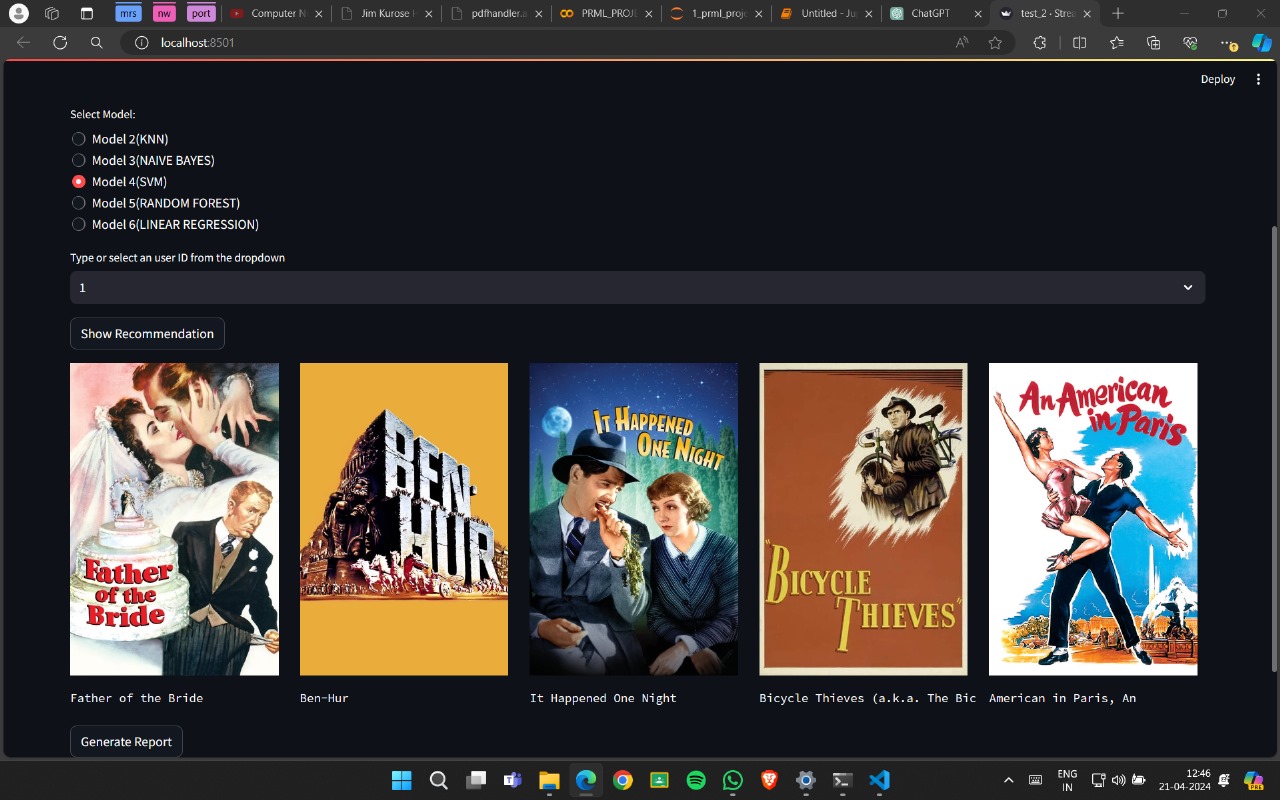Open the user ID dropdown
The image size is (1280, 800).
point(637,287)
